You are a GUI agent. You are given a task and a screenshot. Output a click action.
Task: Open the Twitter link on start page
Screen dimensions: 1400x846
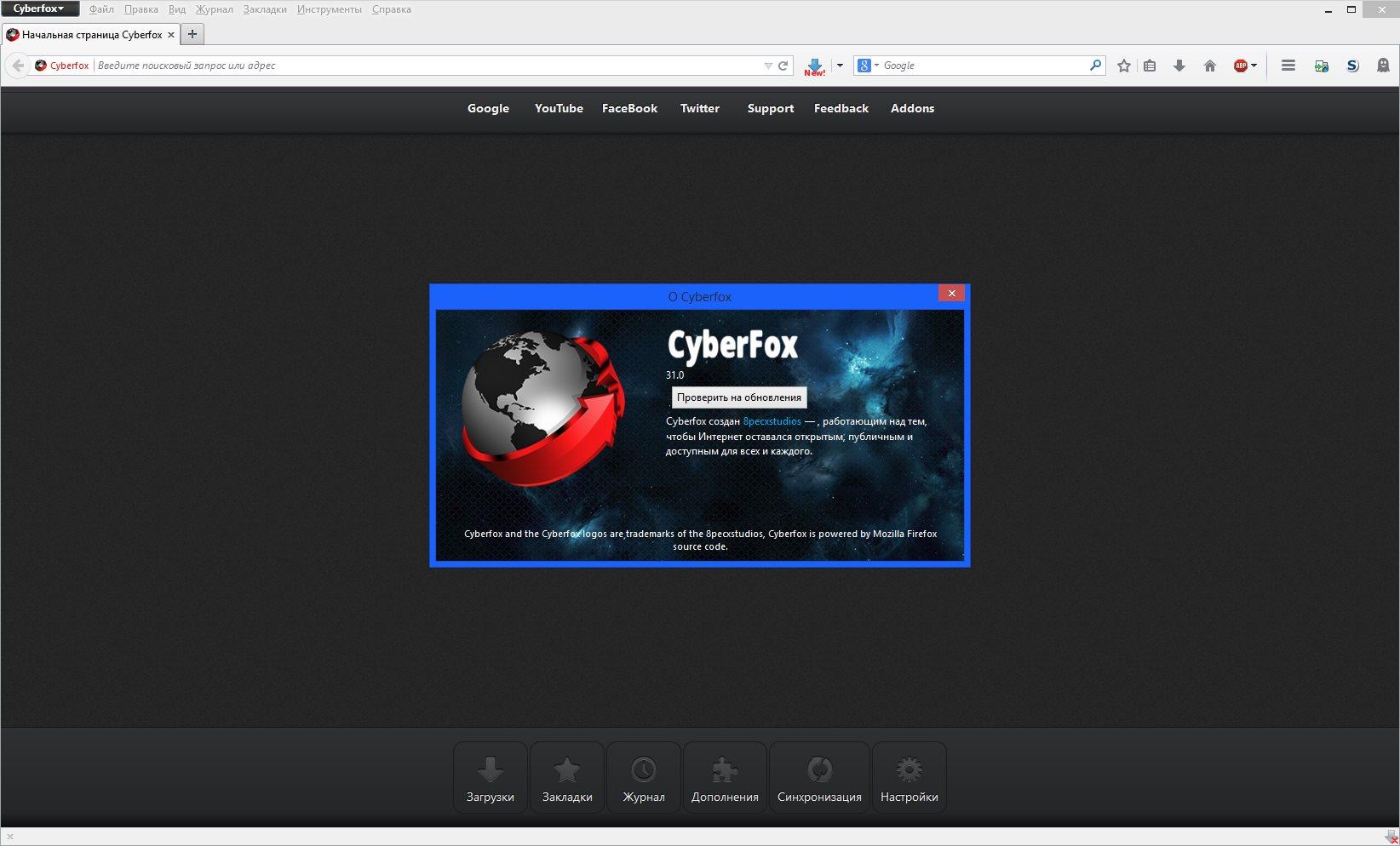(x=700, y=108)
